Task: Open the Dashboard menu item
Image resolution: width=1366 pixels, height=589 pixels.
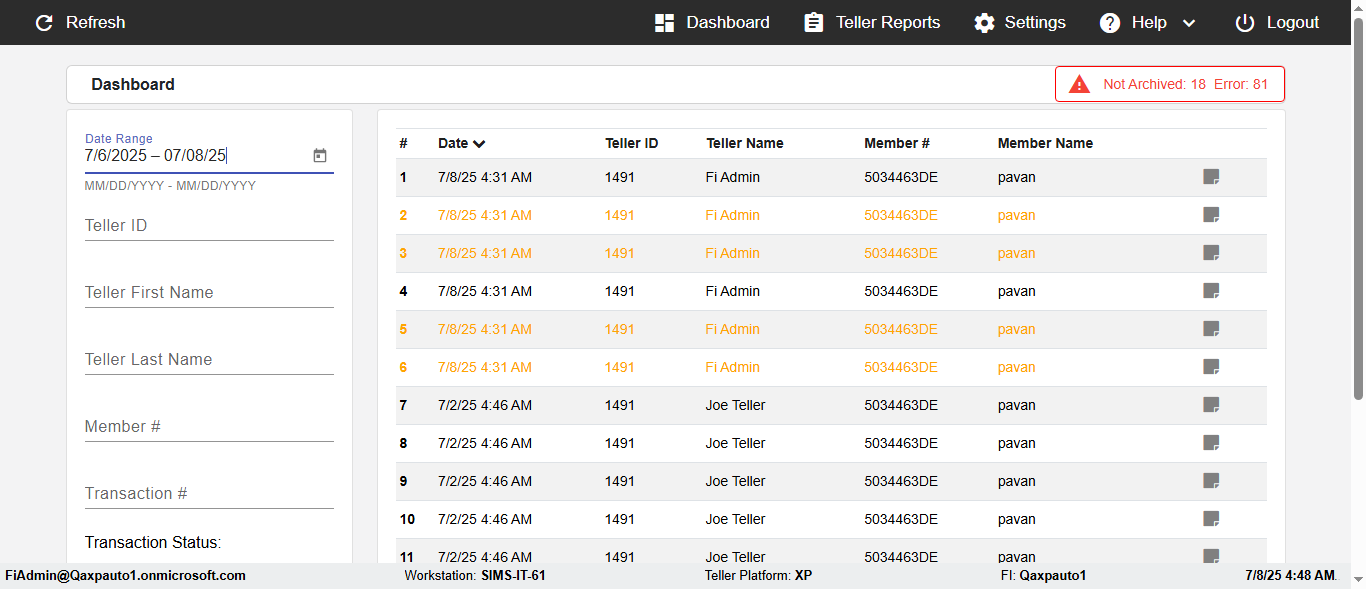Action: (712, 23)
